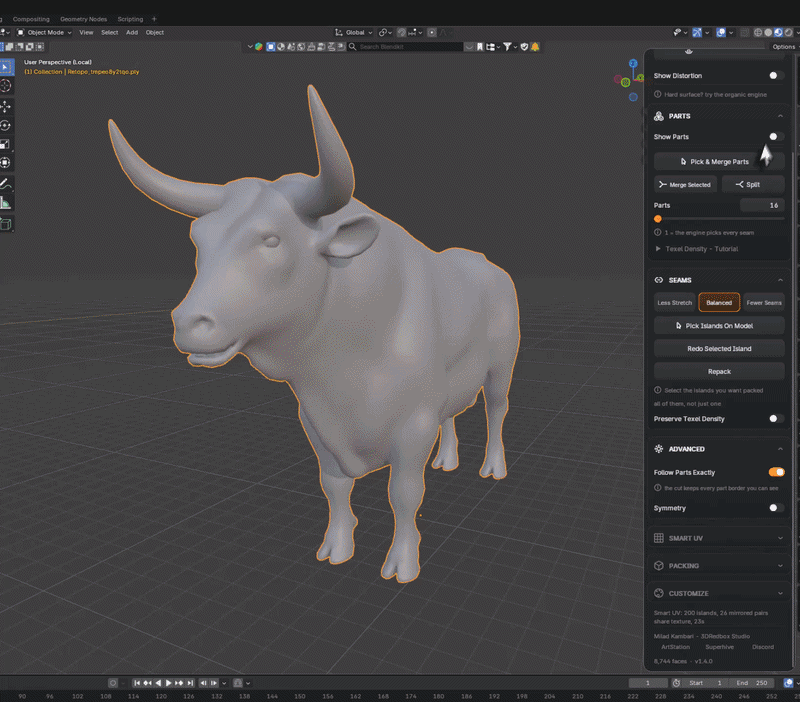Switch to the Scripting workspace tab

[130, 19]
